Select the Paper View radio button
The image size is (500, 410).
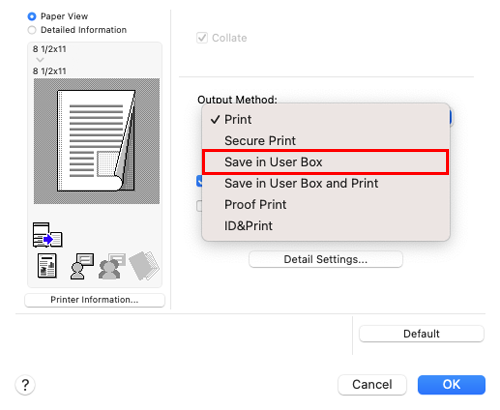32,16
